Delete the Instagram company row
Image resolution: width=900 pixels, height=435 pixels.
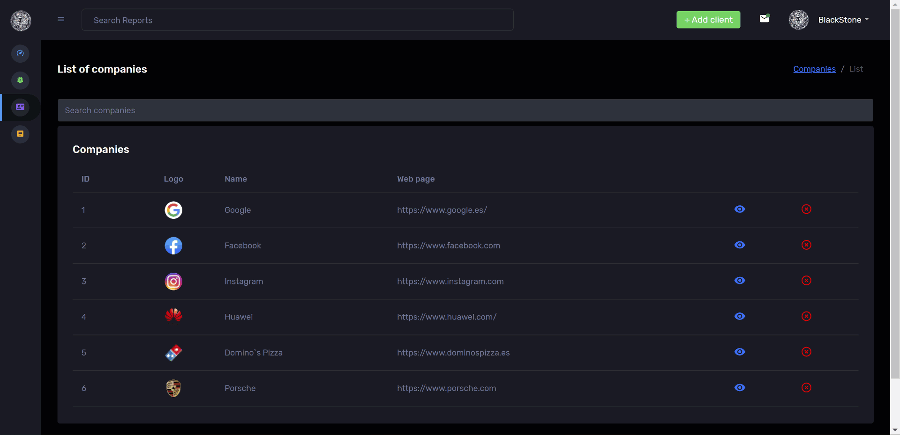tap(806, 281)
